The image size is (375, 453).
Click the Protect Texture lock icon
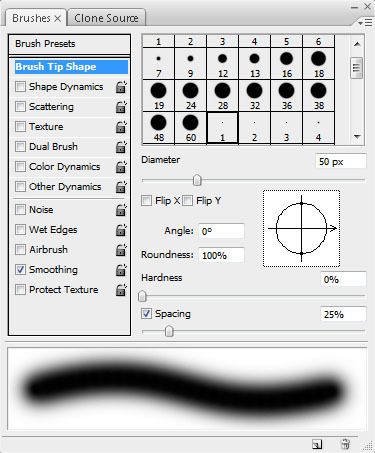point(121,290)
